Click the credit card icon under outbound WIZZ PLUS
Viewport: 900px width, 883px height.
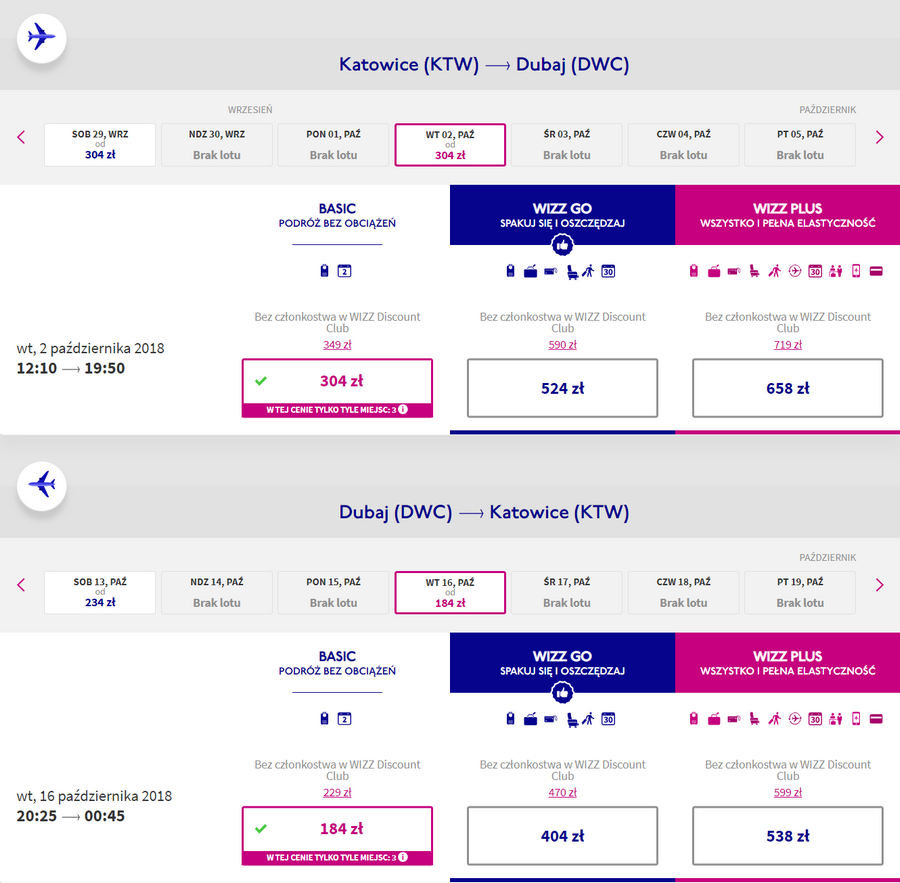click(876, 271)
